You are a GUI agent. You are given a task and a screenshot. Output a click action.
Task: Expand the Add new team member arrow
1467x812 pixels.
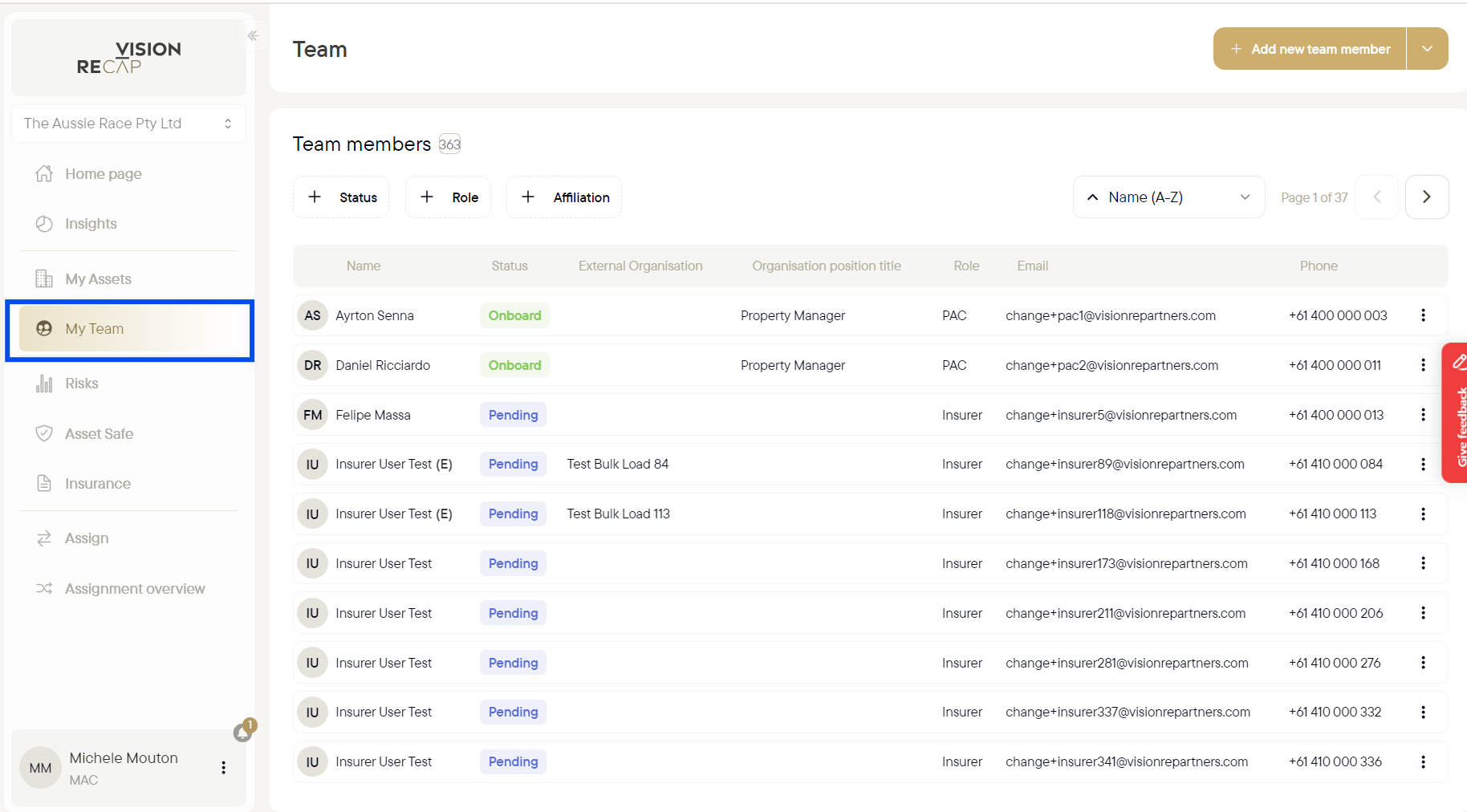click(1428, 49)
